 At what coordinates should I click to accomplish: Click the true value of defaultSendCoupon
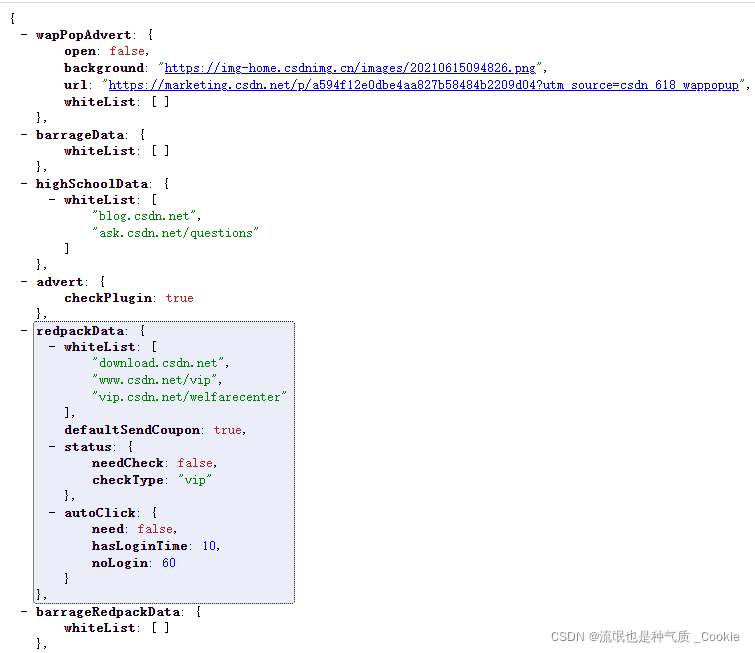tap(227, 430)
